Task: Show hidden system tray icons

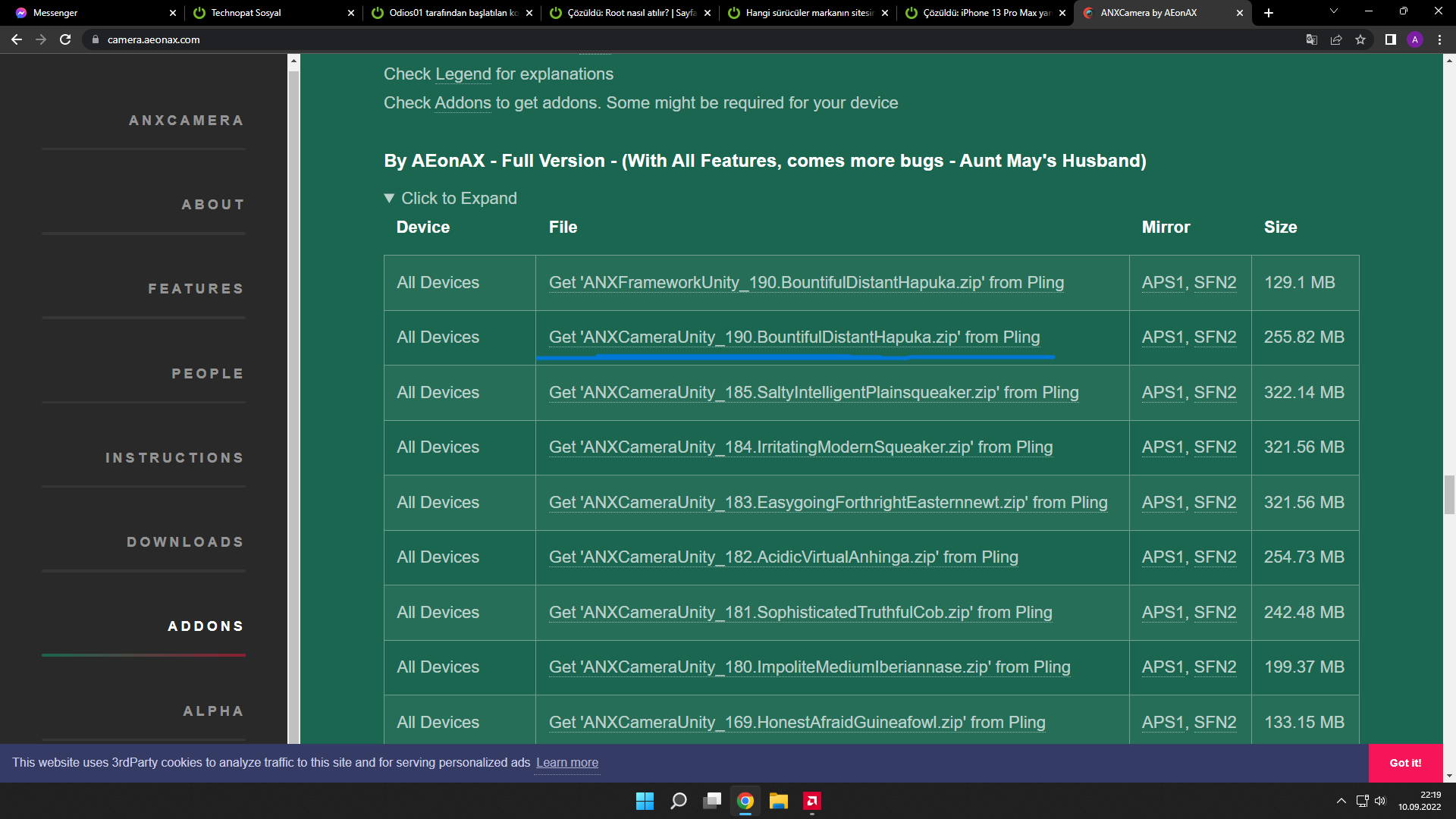Action: [1341, 801]
